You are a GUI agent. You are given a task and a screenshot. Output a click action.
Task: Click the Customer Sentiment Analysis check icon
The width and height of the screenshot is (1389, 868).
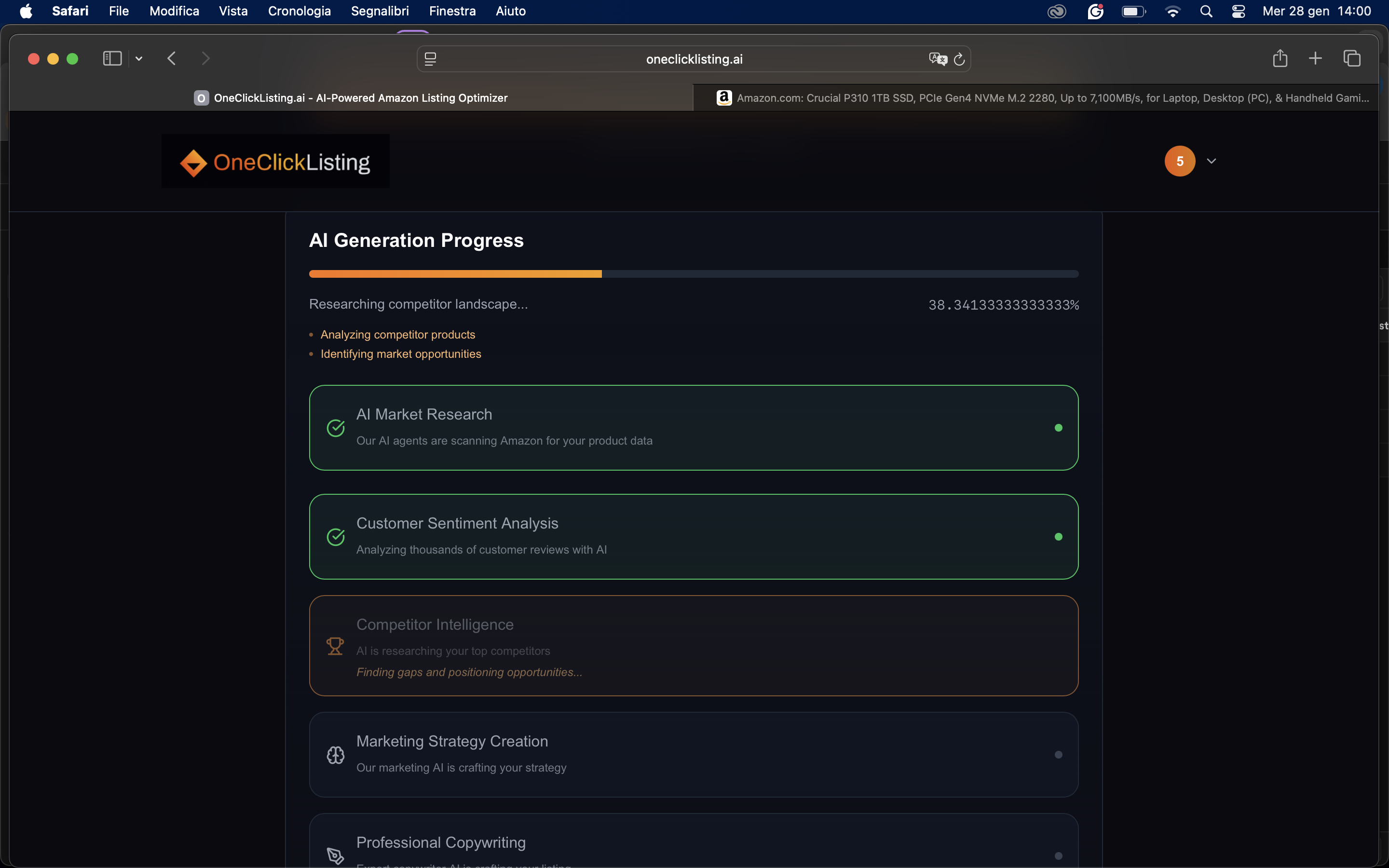336,536
